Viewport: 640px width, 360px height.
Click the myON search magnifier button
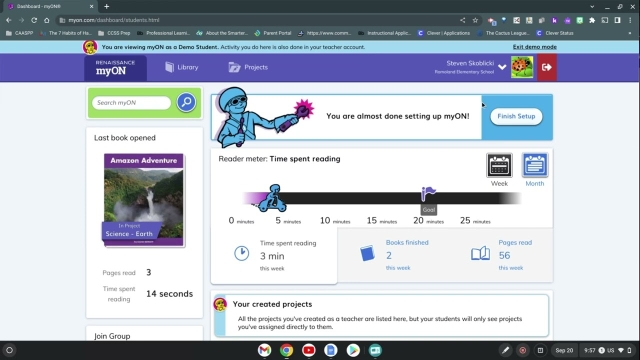[x=186, y=102]
